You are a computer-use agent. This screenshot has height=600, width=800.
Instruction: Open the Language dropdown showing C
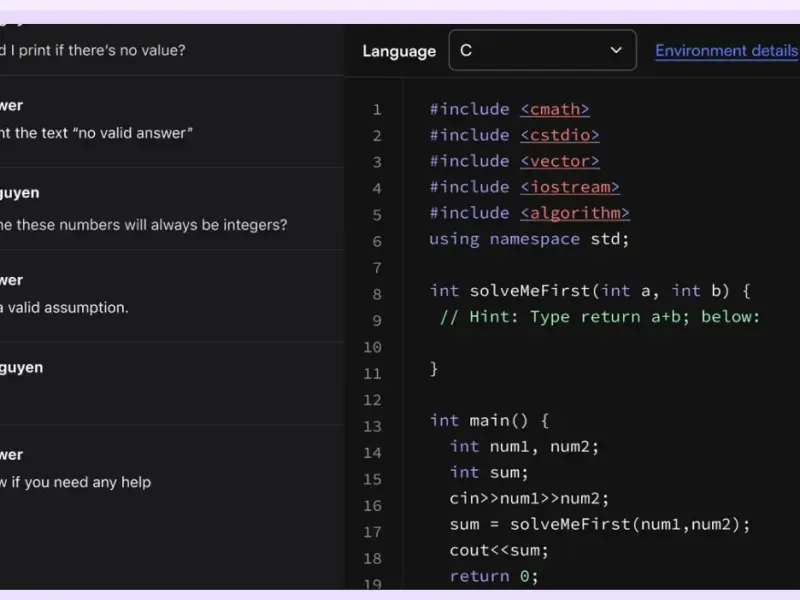(x=541, y=50)
